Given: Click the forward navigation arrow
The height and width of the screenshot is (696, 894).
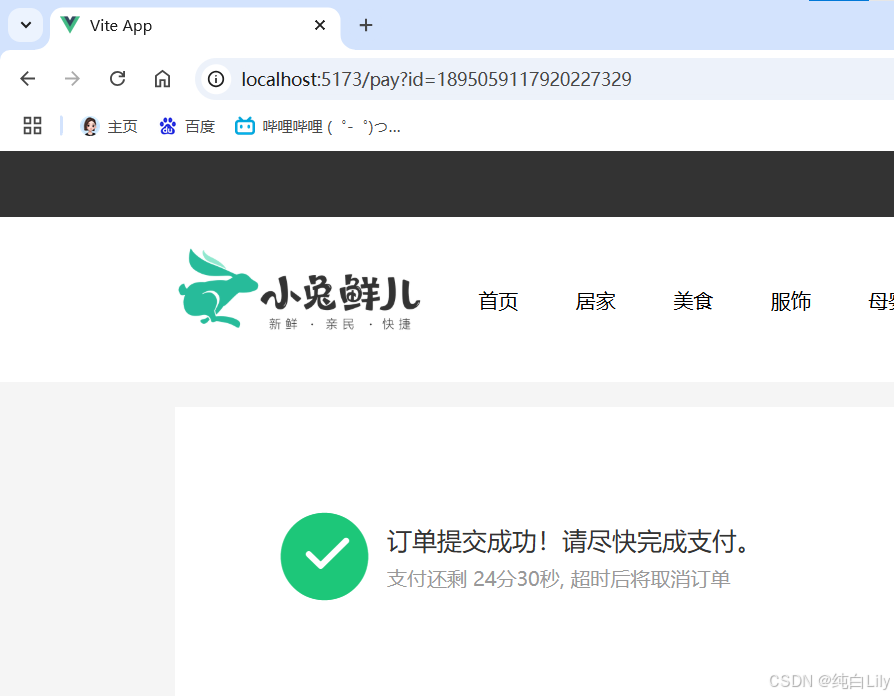Looking at the screenshot, I should coord(72,78).
